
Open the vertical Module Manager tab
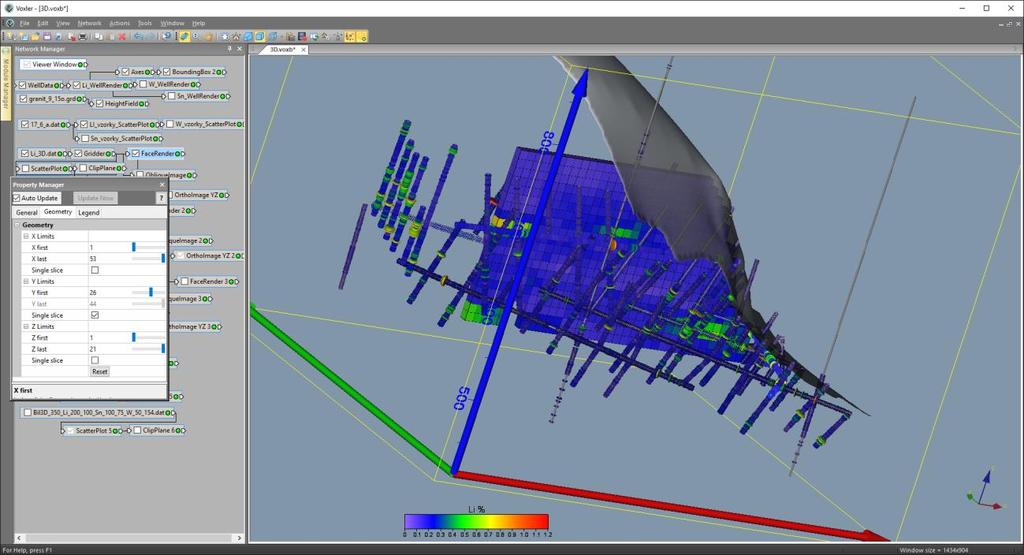(6, 83)
